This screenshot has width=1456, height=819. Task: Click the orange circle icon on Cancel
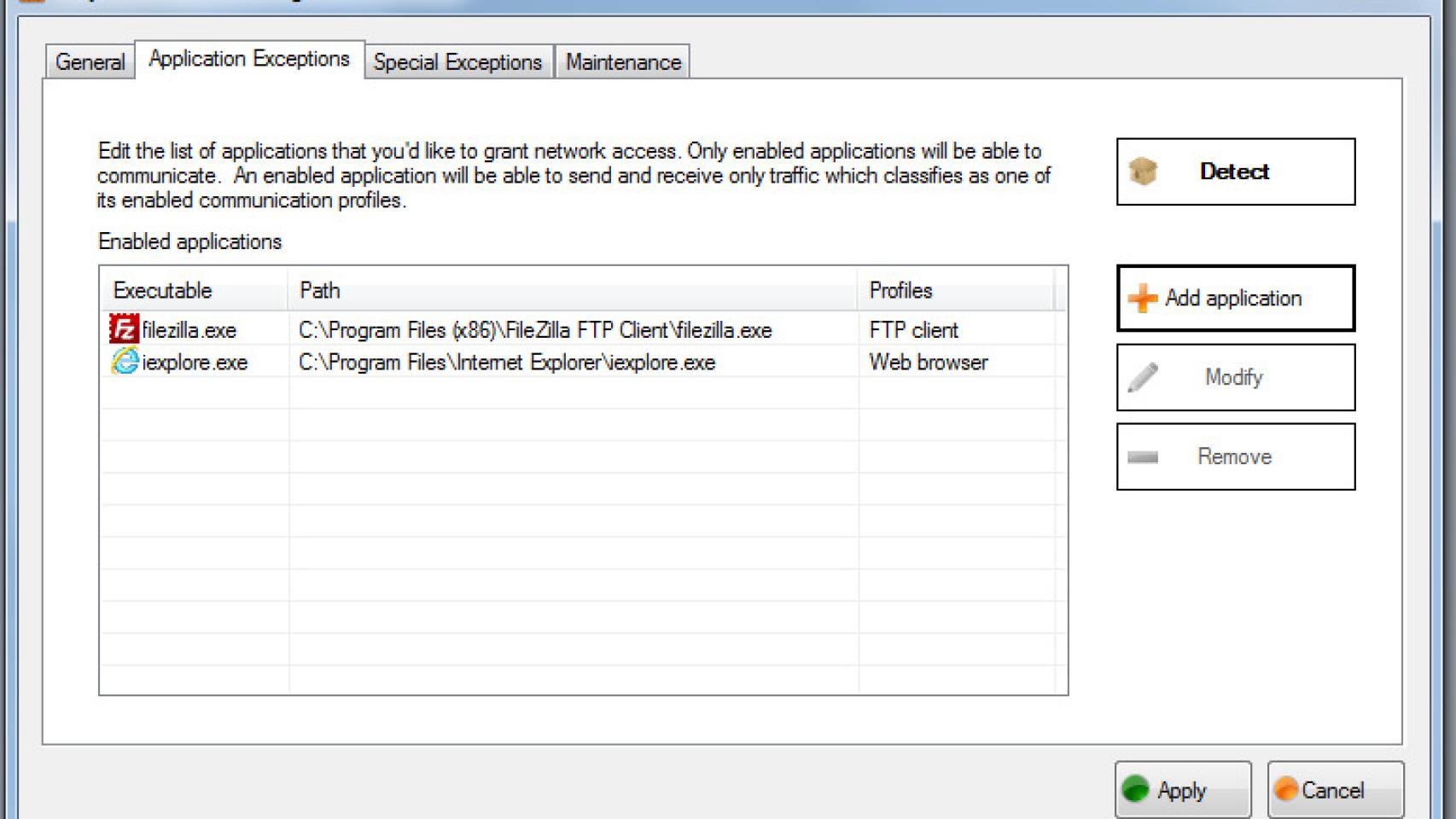pyautogui.click(x=1285, y=790)
